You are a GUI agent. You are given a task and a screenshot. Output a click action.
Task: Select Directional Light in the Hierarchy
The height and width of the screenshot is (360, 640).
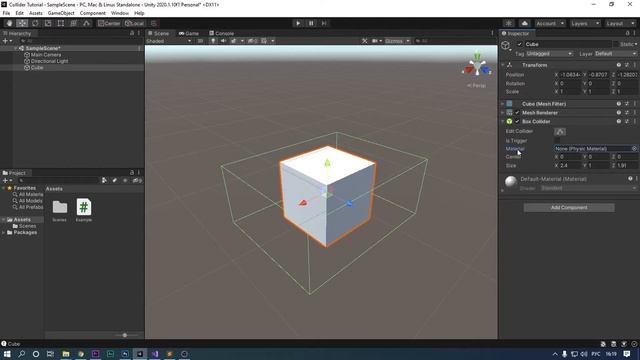pyautogui.click(x=49, y=61)
